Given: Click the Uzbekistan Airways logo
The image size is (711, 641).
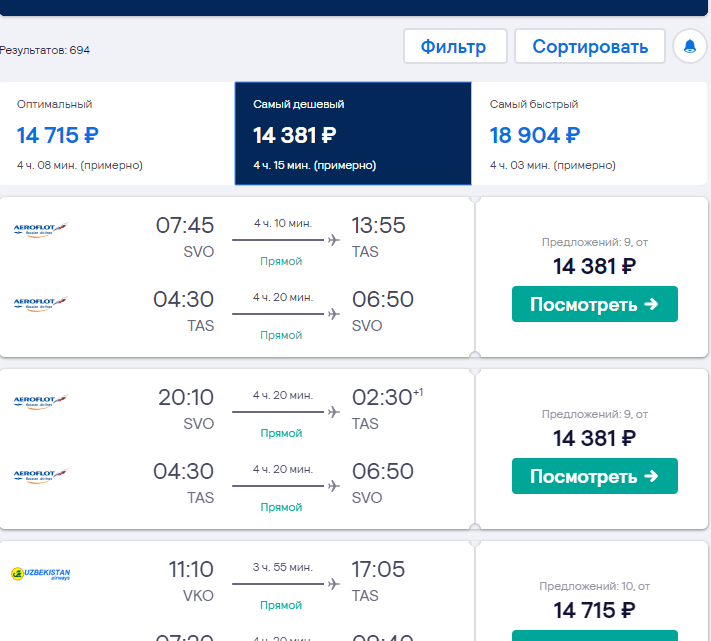Looking at the screenshot, I should tap(41, 574).
